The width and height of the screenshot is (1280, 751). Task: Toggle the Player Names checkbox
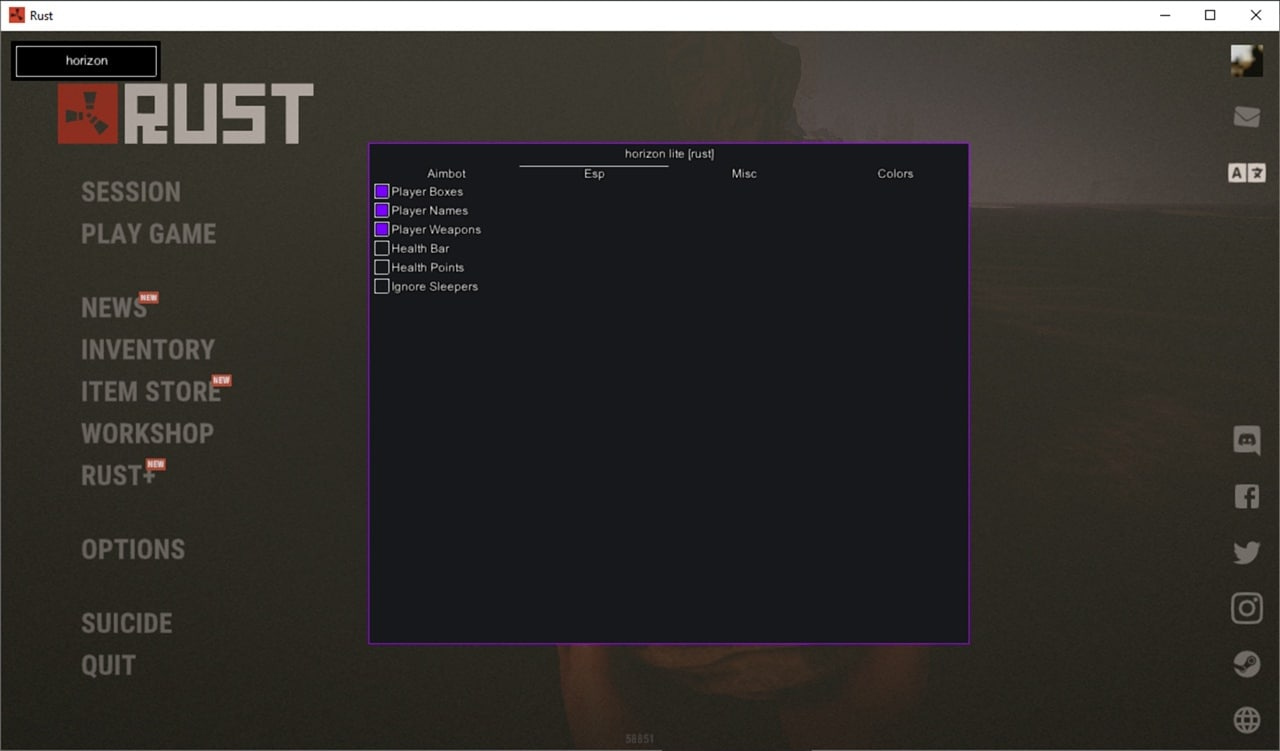(381, 210)
